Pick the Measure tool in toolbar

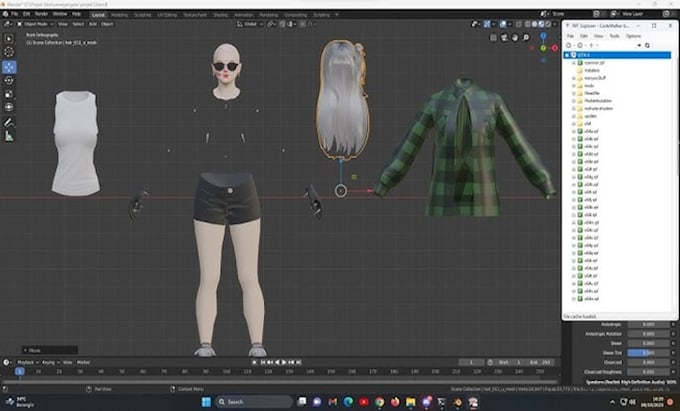tap(9, 135)
